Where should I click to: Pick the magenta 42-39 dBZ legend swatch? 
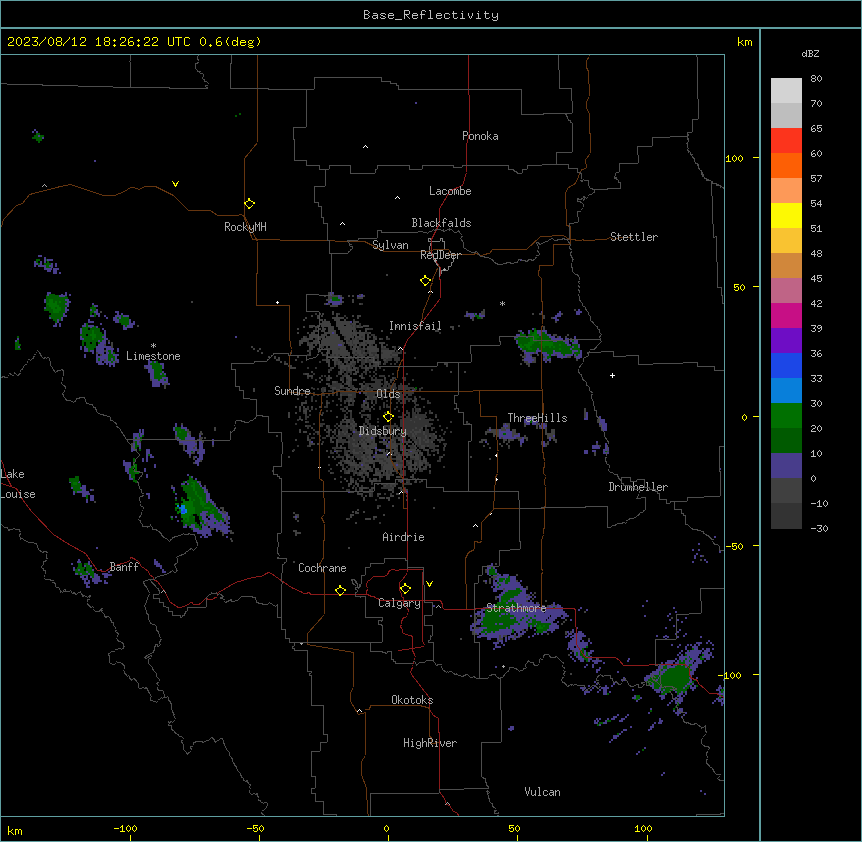click(x=786, y=315)
